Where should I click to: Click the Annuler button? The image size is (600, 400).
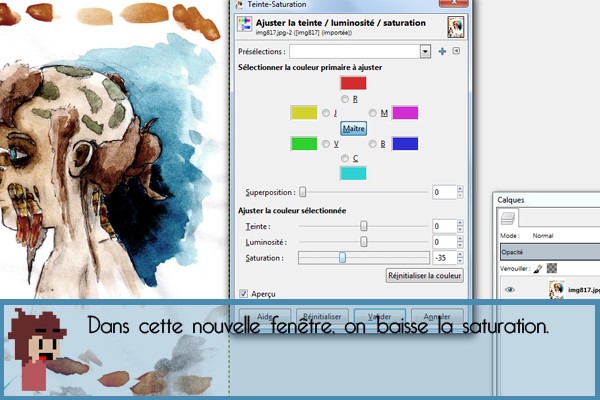(437, 317)
